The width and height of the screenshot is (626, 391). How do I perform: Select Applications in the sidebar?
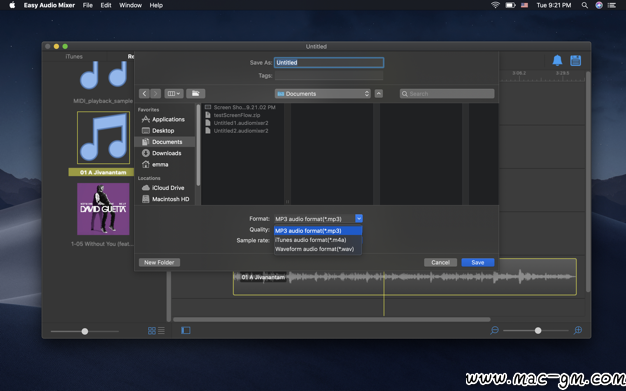165,119
